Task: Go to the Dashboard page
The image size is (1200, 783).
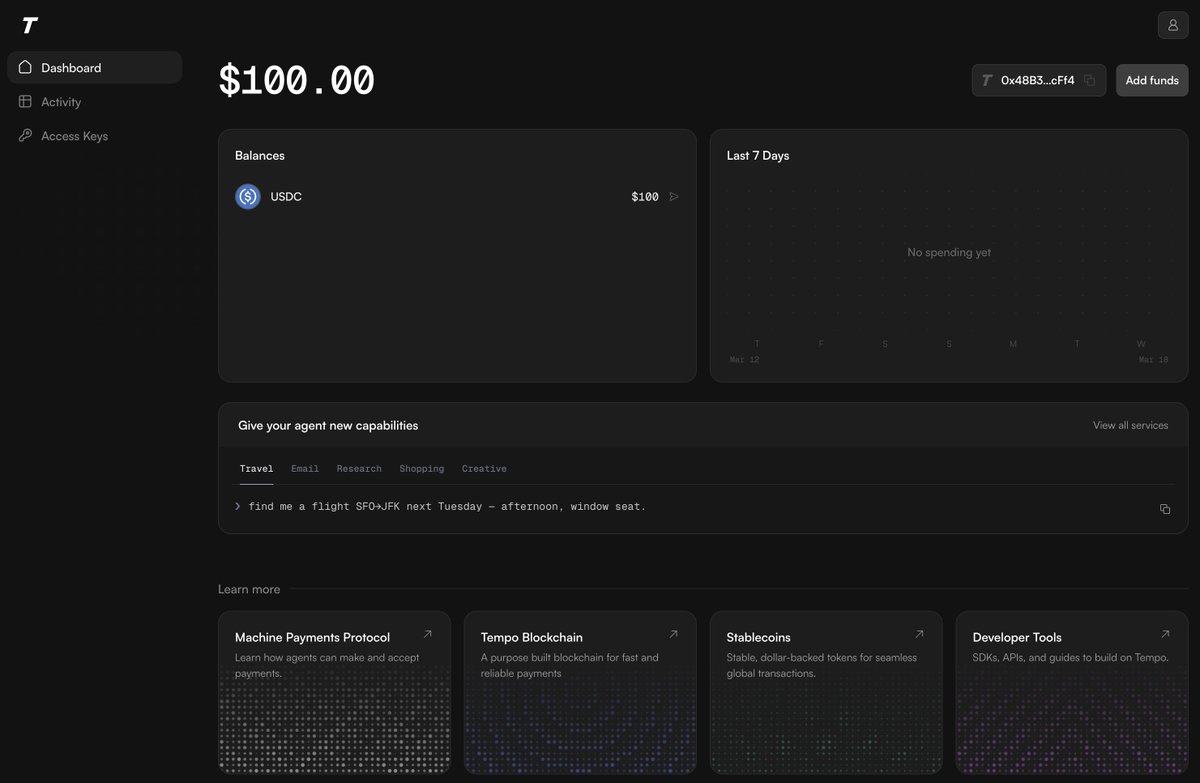Action: click(x=95, y=67)
